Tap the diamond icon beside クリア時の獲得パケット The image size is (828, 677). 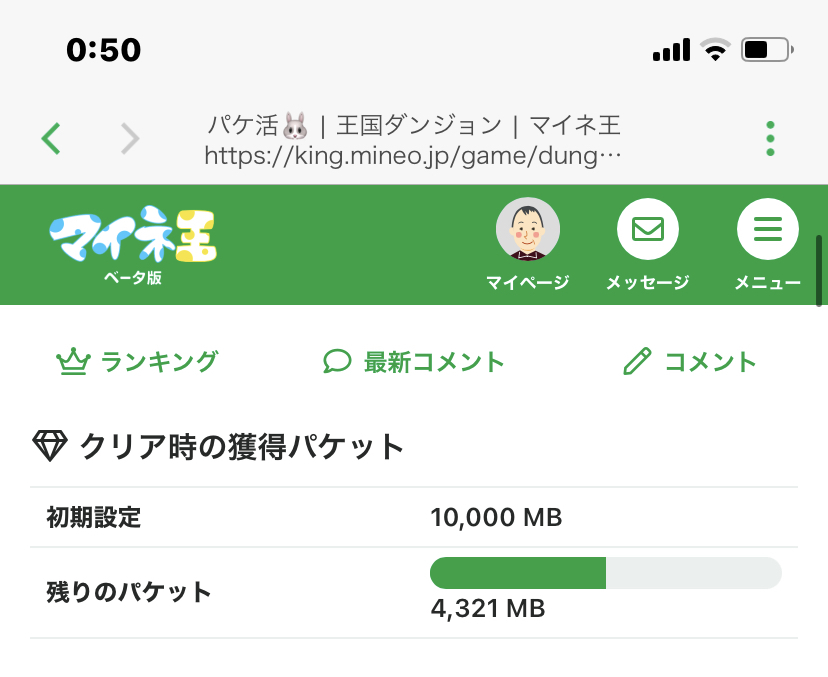[49, 445]
